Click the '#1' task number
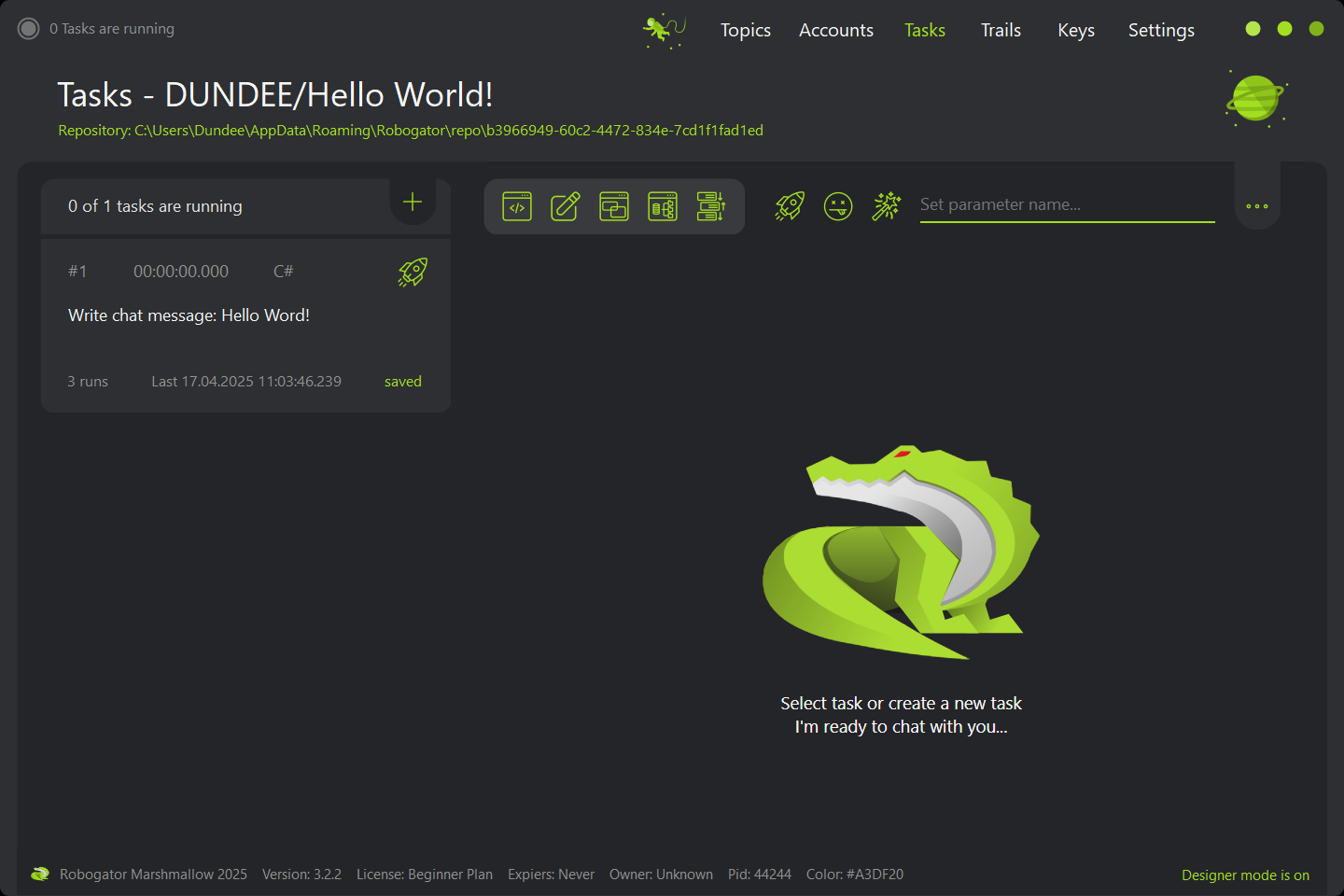1344x896 pixels. (77, 272)
